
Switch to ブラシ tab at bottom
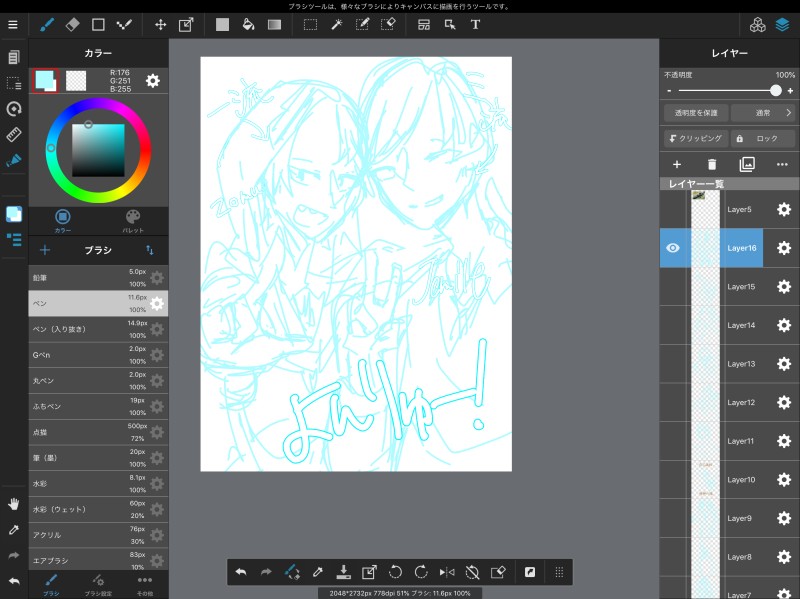point(51,585)
